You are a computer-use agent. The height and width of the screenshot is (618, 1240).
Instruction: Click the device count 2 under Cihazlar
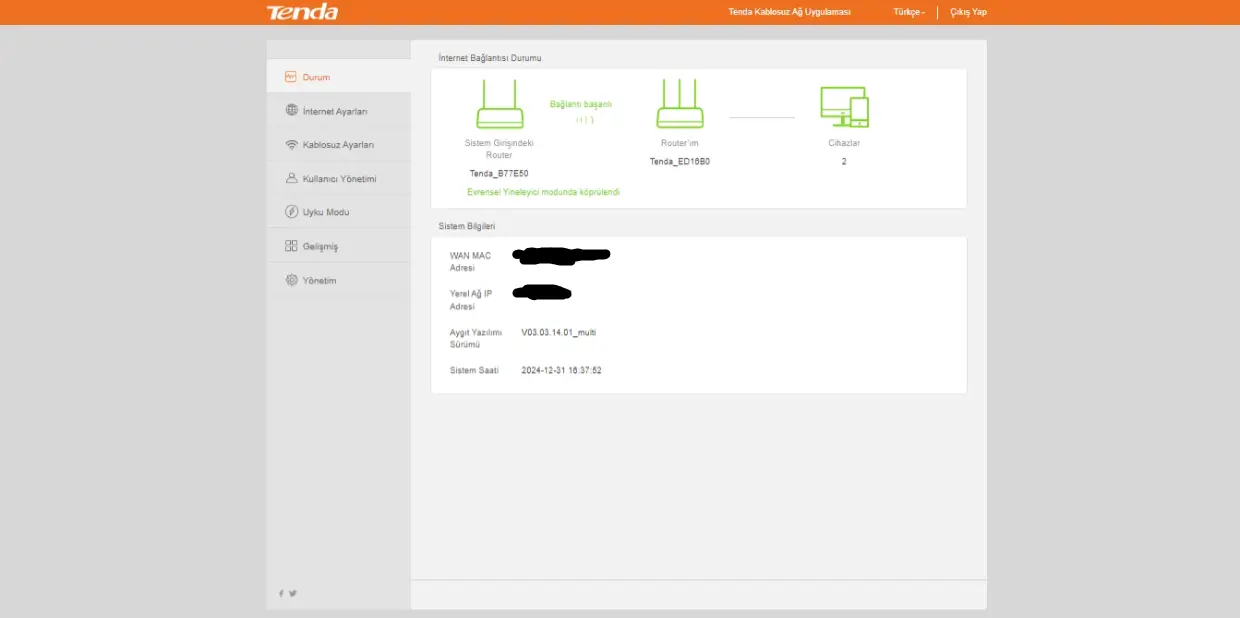pyautogui.click(x=844, y=161)
